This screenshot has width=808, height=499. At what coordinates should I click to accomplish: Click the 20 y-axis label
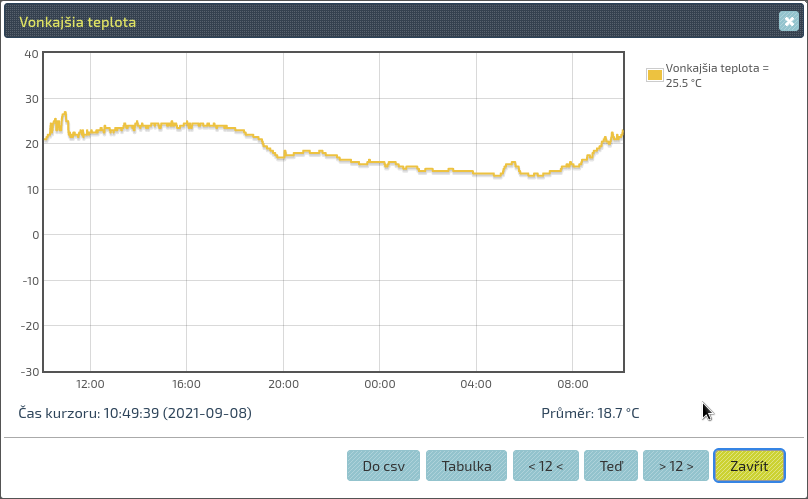(32, 144)
